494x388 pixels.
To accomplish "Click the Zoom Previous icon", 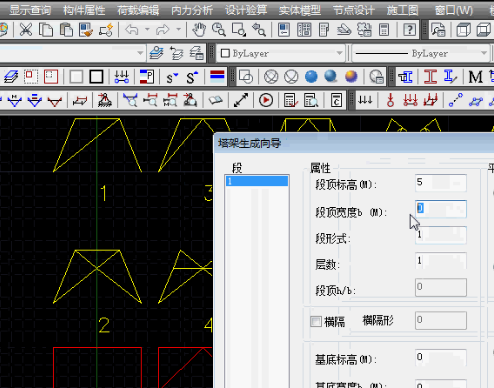I will coord(259,30).
